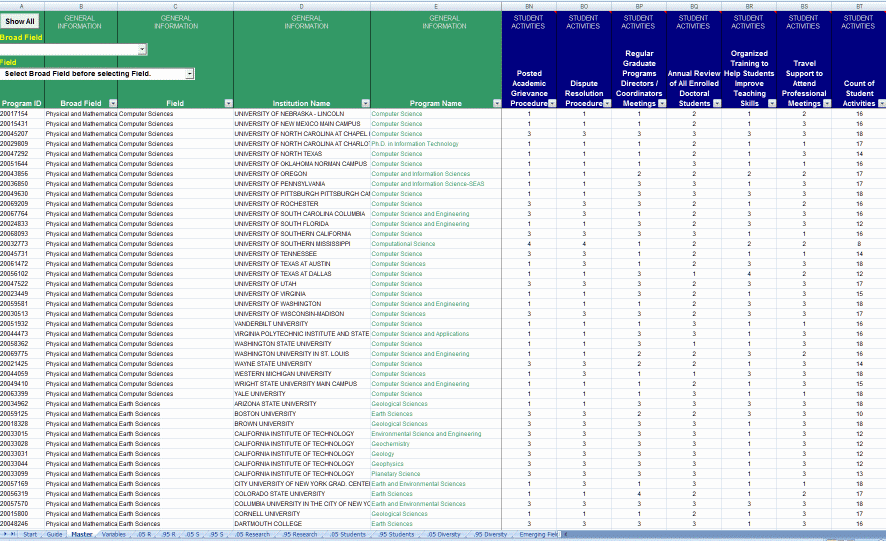Open the Emerging Fields sheet tab
Image resolution: width=886 pixels, height=541 pixels.
click(x=538, y=534)
